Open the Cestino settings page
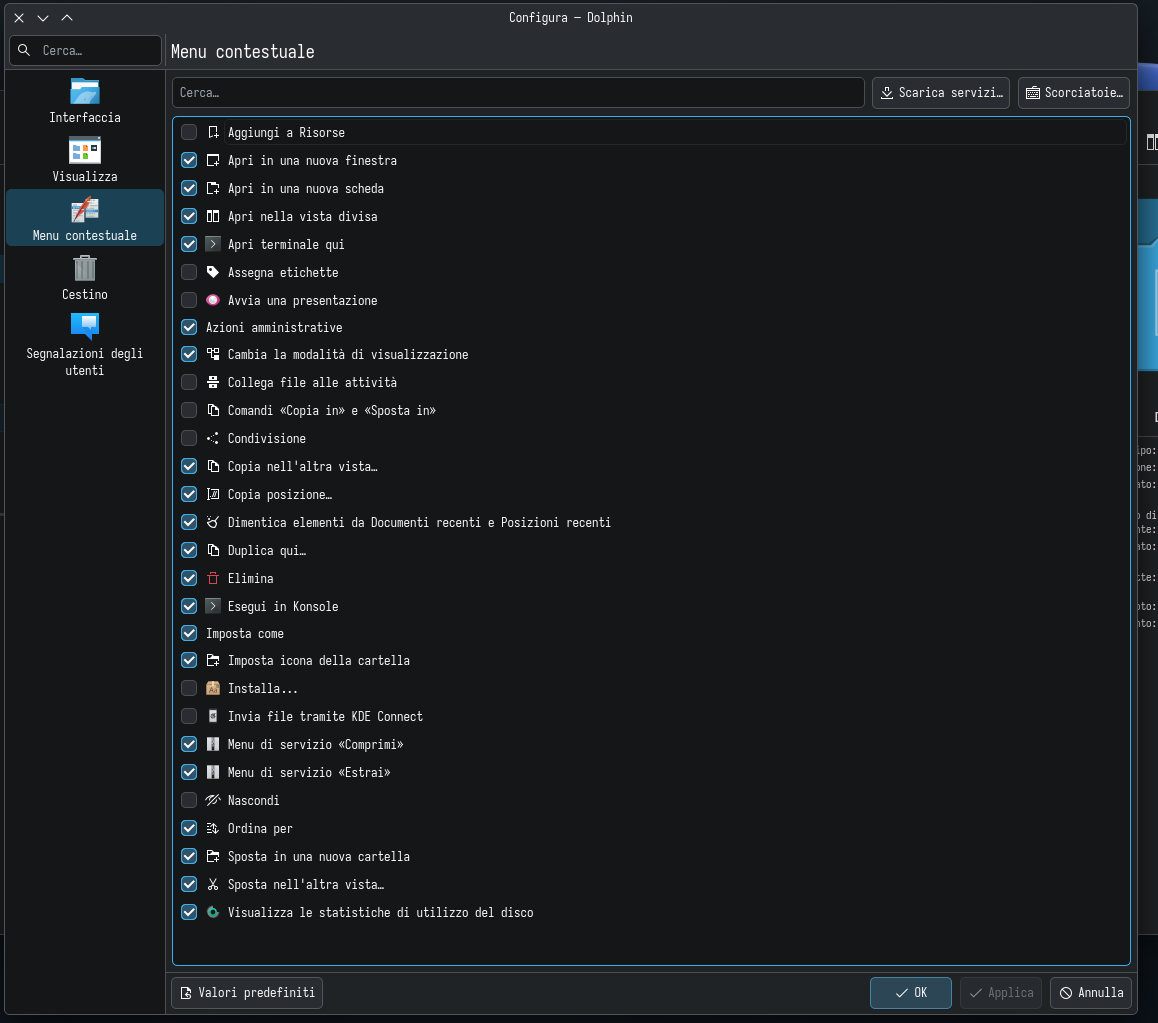 point(85,278)
